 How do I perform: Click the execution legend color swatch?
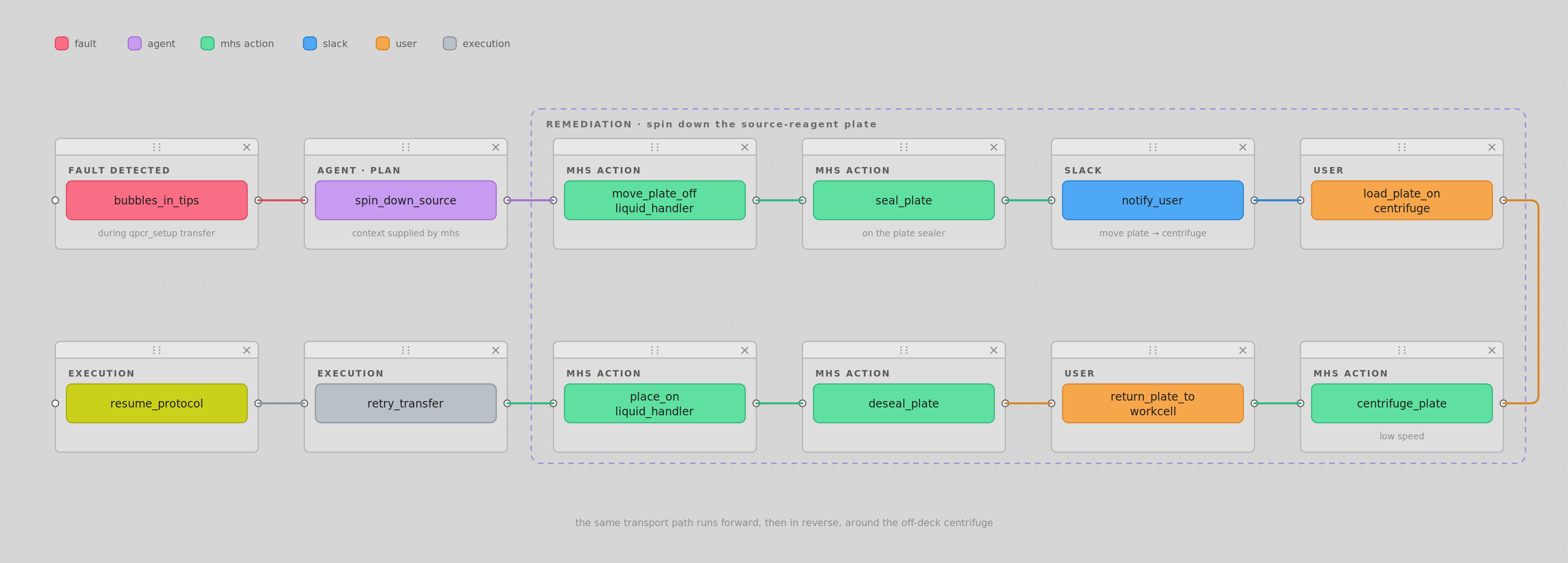click(x=450, y=43)
